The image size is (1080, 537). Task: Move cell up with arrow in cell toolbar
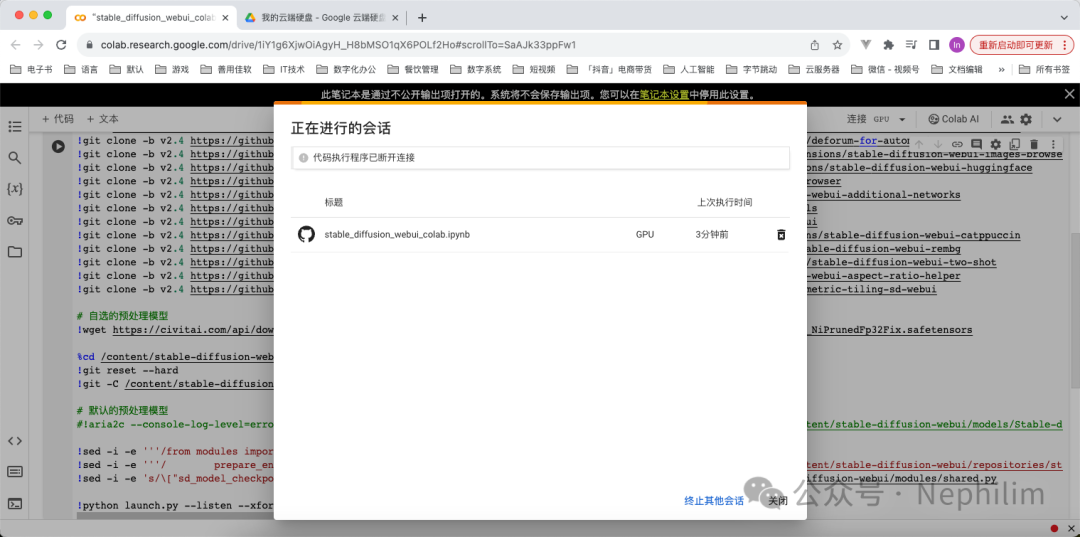tap(919, 144)
